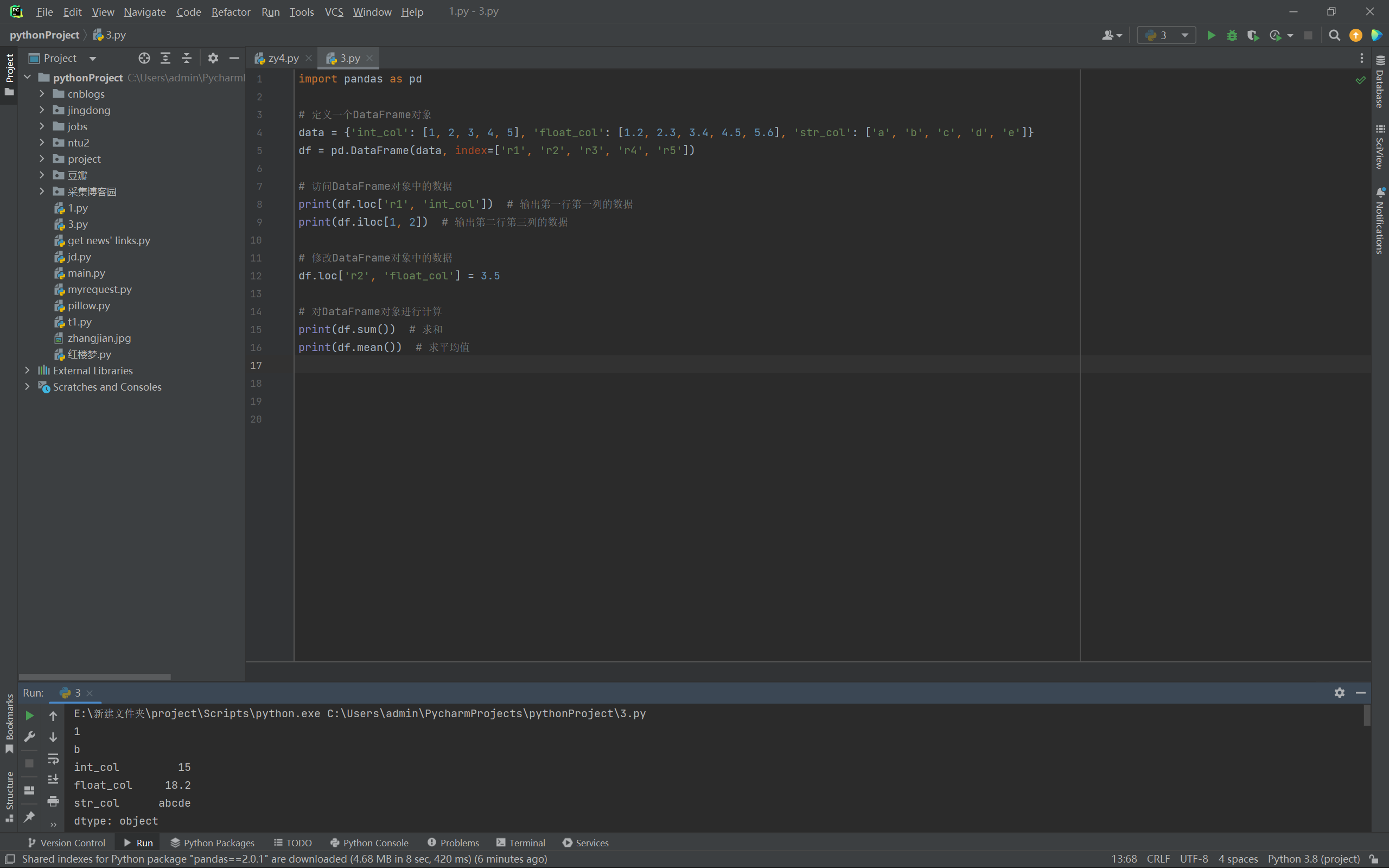Click print icon in Run panel
This screenshot has width=1389, height=868.
(53, 801)
